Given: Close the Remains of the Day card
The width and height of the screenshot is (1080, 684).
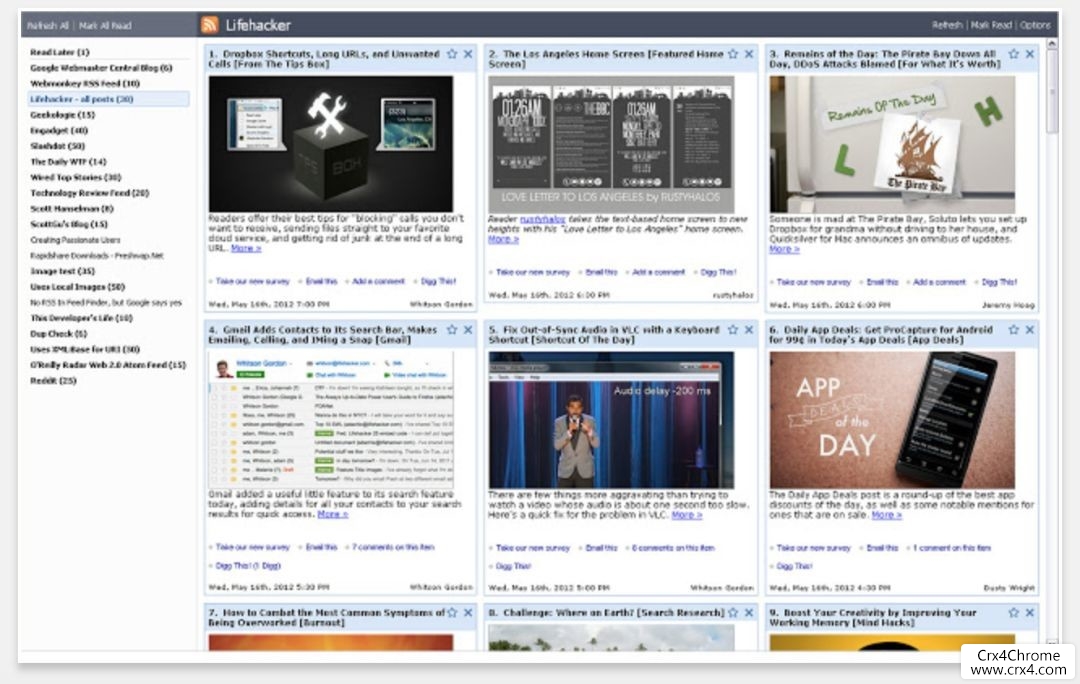Looking at the screenshot, I should (x=1030, y=54).
